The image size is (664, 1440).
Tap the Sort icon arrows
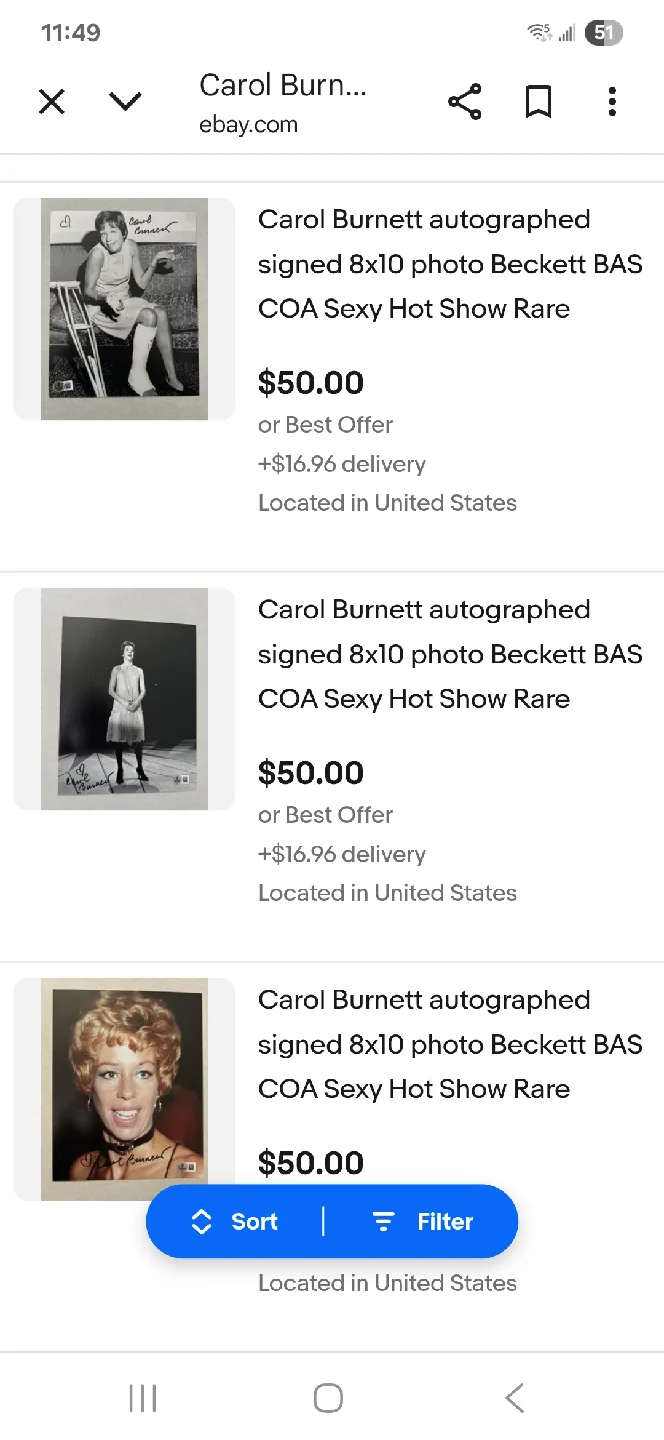pyautogui.click(x=201, y=1221)
